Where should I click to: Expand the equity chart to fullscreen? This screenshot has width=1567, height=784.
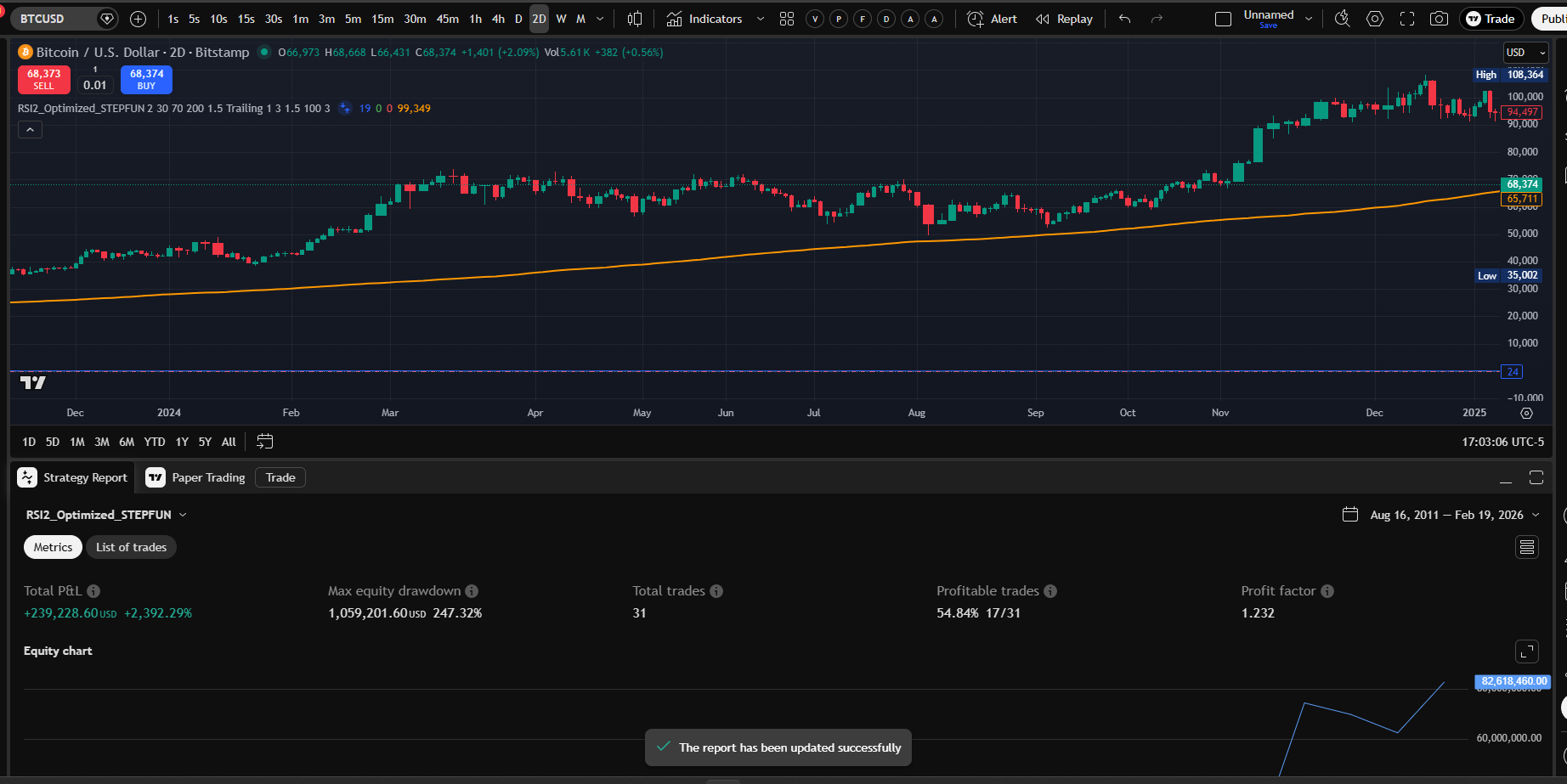click(x=1527, y=651)
